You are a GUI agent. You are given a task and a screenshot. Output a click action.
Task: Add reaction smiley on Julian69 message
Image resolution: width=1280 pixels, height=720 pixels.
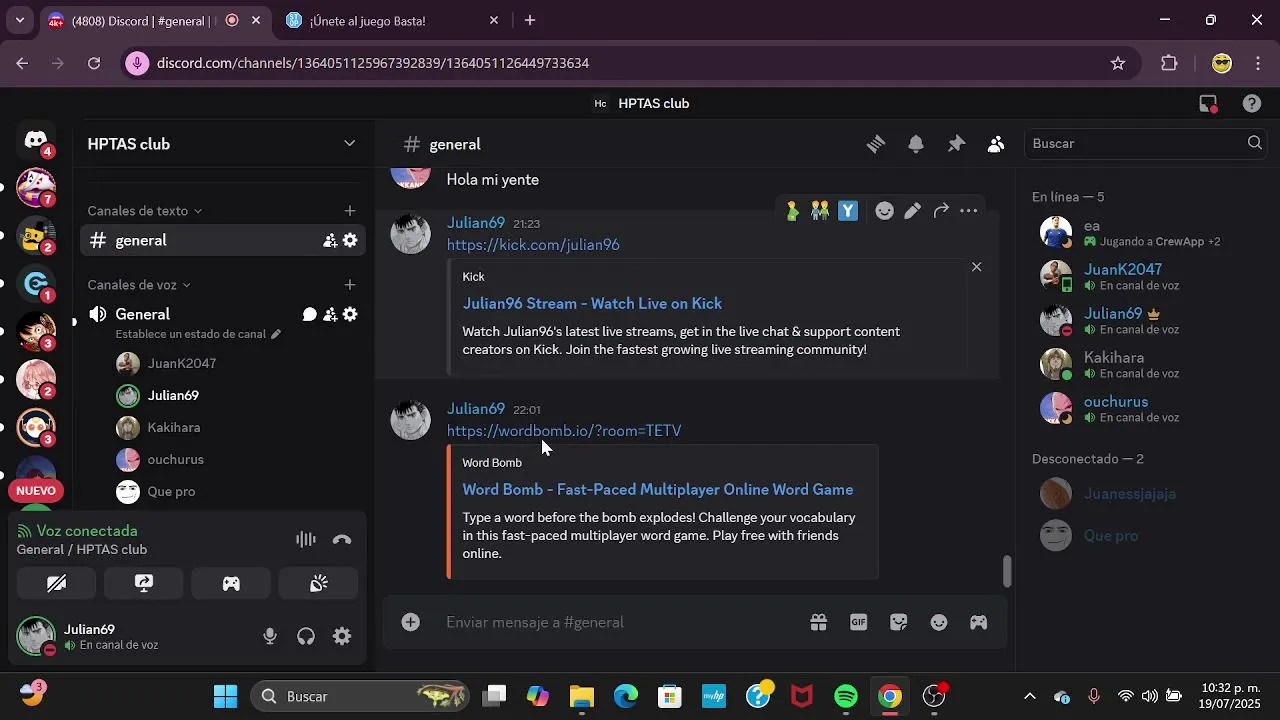point(884,211)
